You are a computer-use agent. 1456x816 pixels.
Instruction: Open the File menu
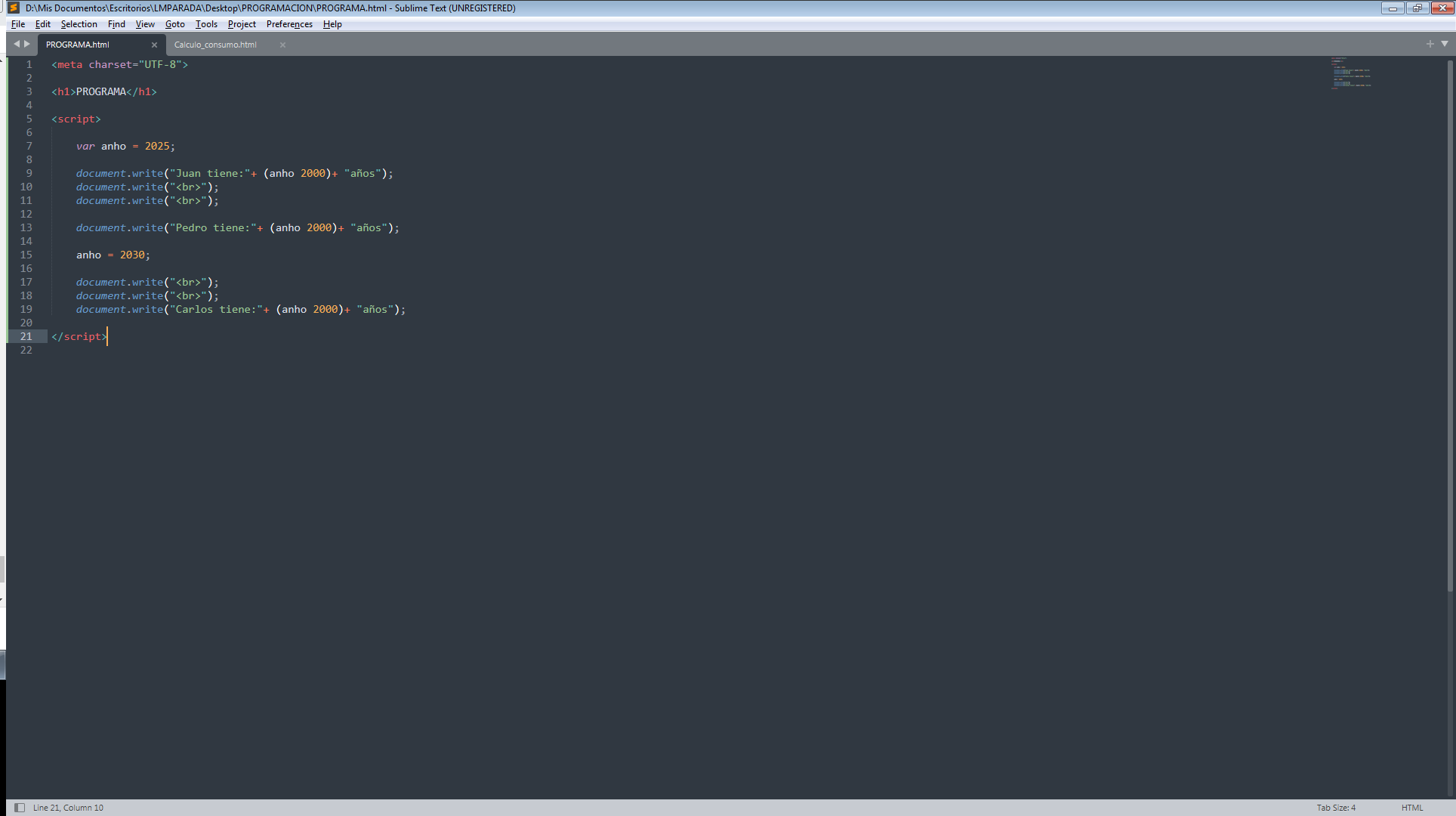[x=18, y=24]
